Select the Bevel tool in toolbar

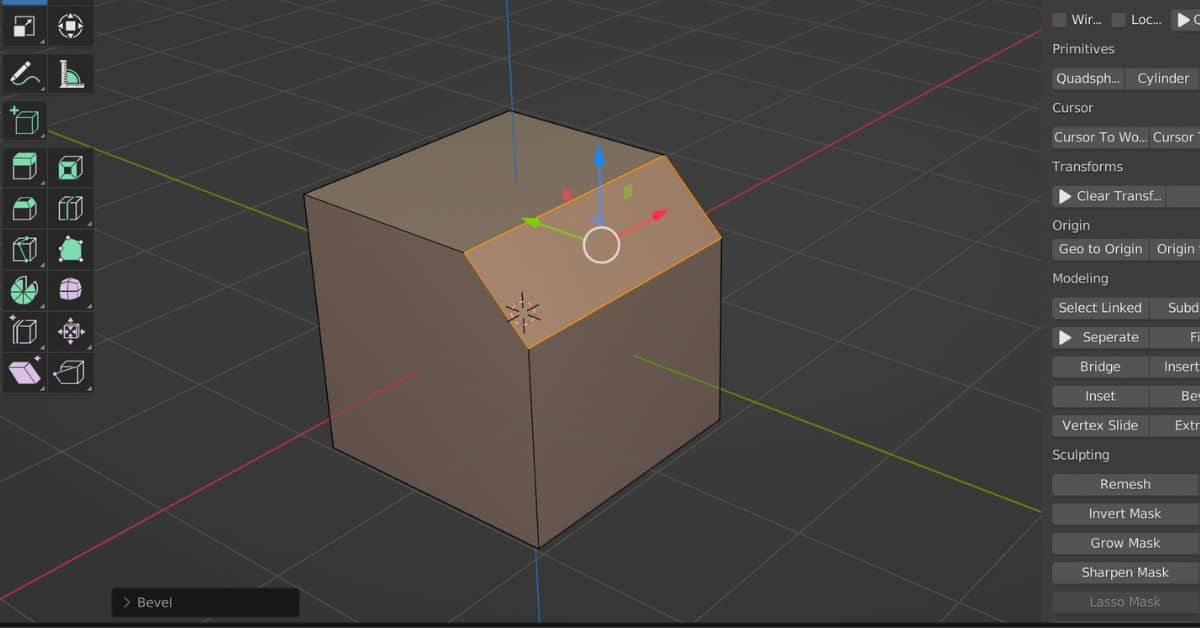pos(24,208)
